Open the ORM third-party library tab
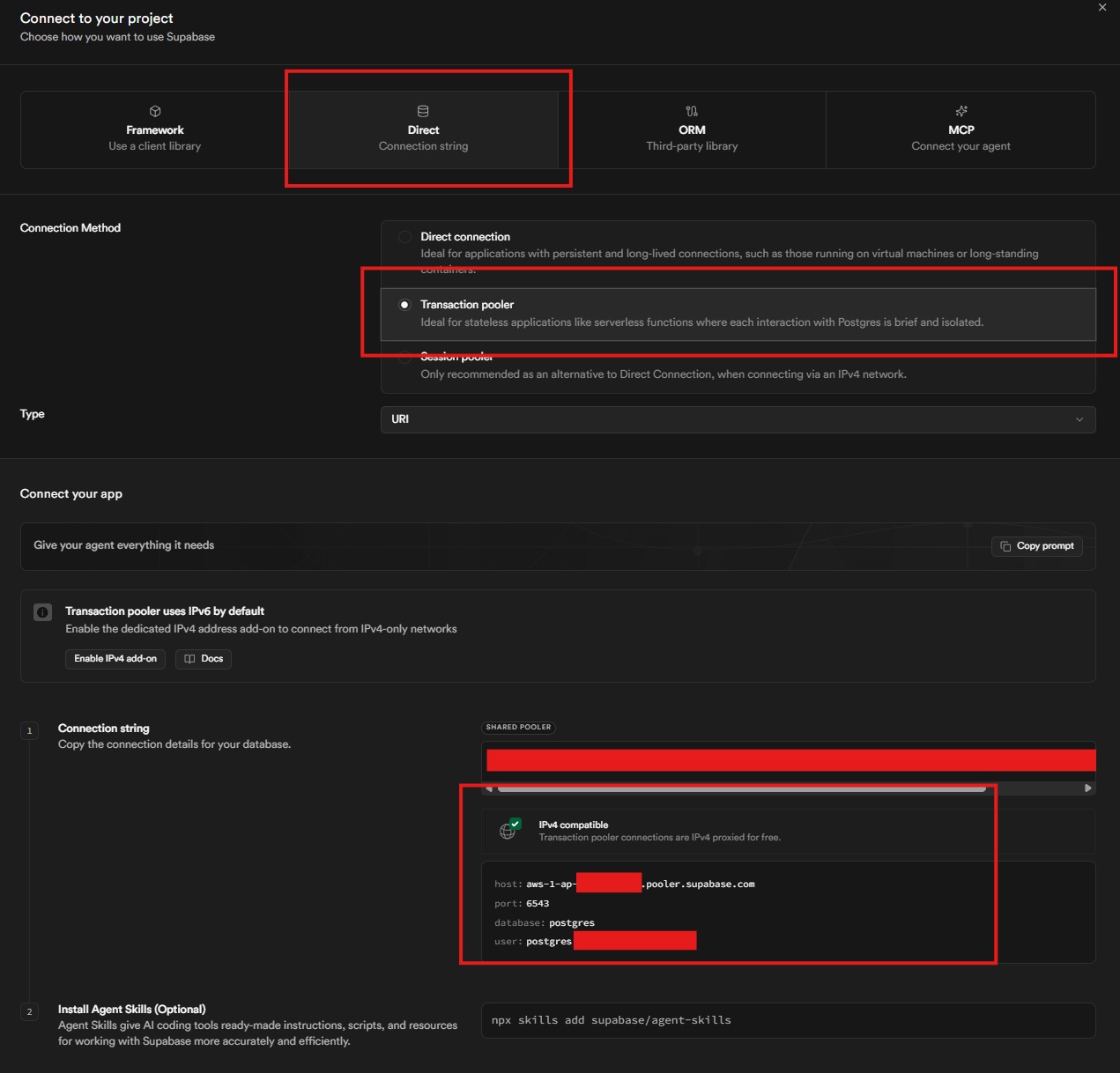 692,129
